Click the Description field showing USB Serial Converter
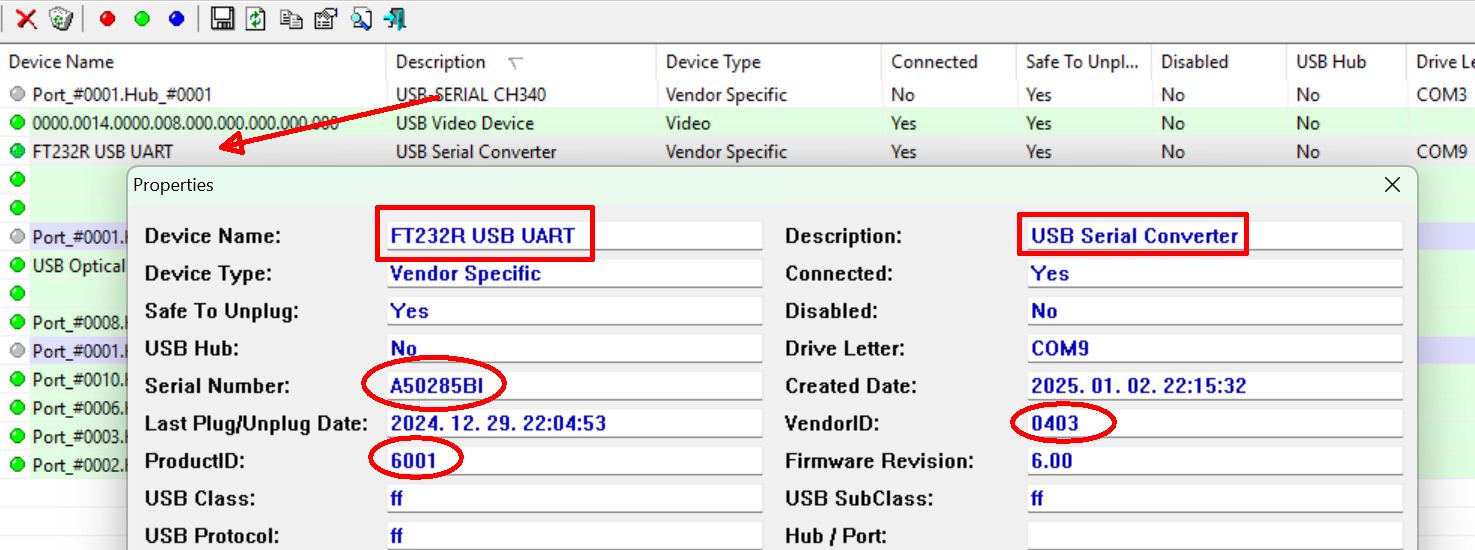Image resolution: width=1475 pixels, height=550 pixels. (x=1215, y=236)
